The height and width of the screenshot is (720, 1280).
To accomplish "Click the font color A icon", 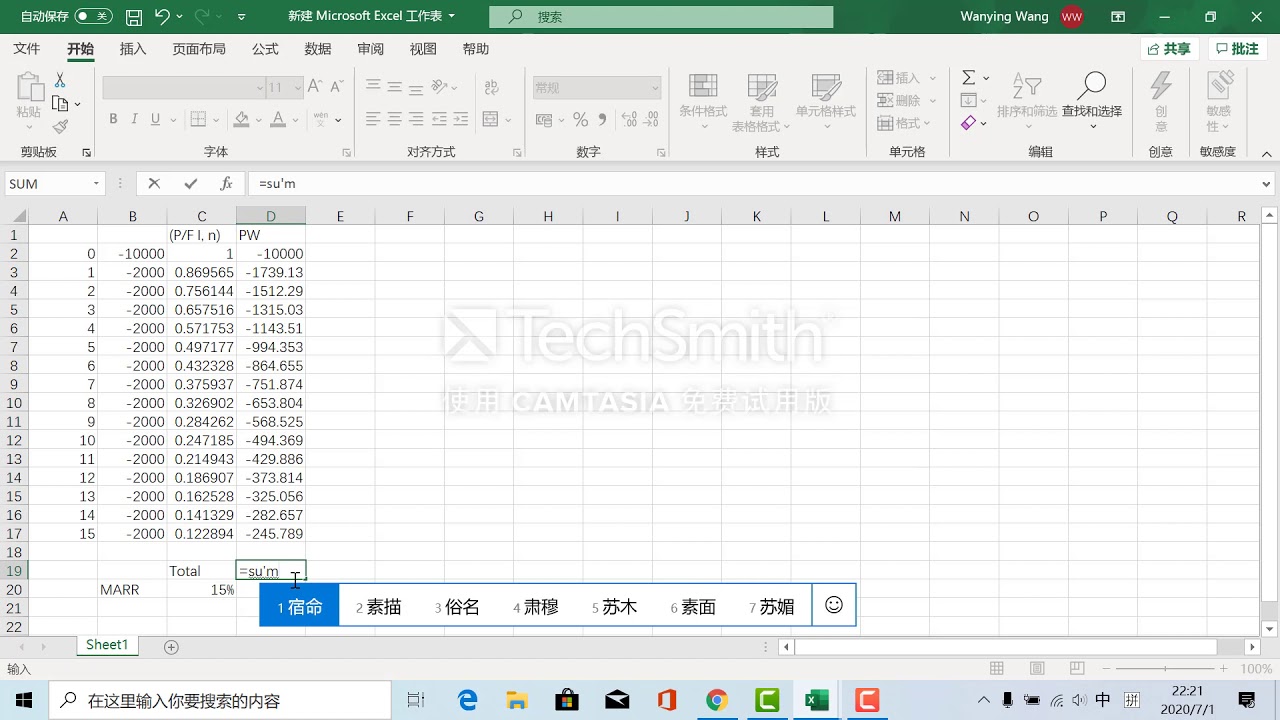I will [279, 120].
